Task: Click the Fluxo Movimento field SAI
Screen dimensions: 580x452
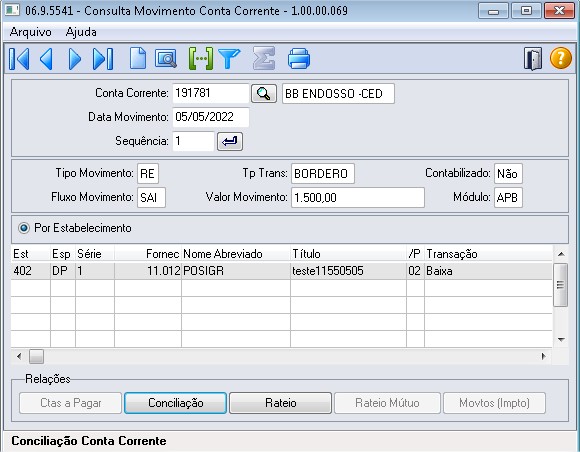Action: [x=151, y=198]
